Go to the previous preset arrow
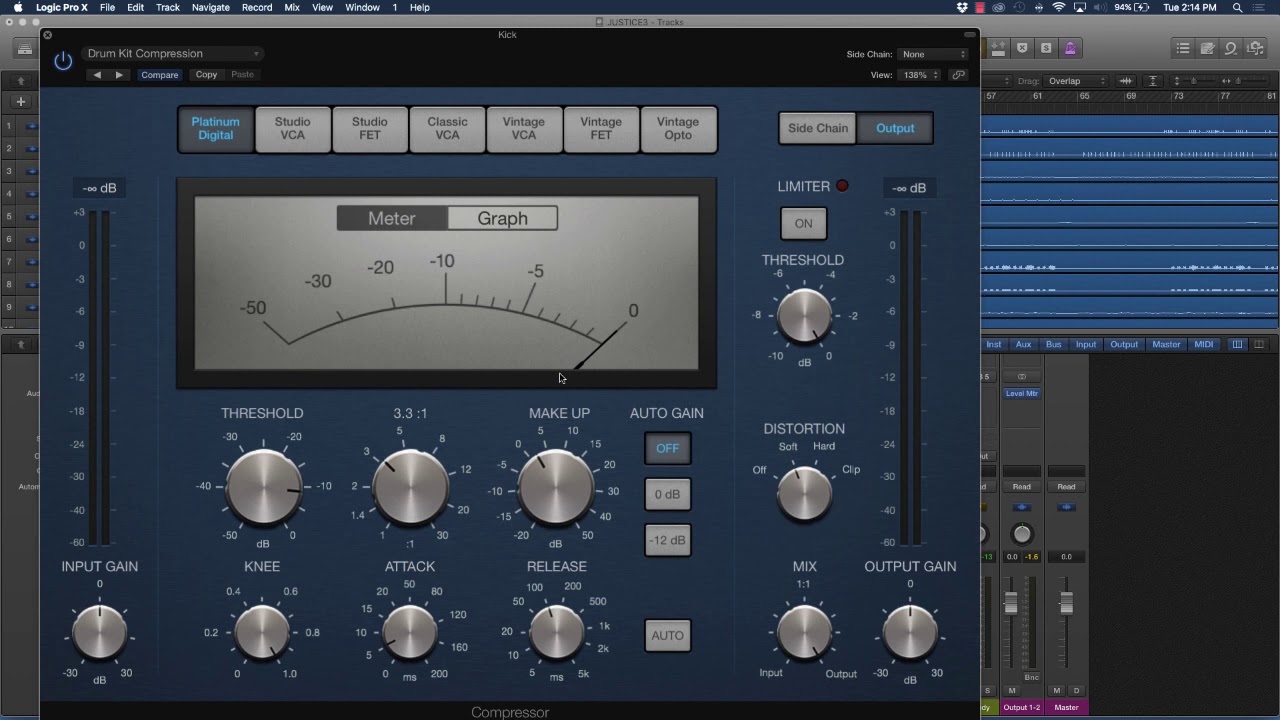The height and width of the screenshot is (720, 1280). tap(97, 75)
